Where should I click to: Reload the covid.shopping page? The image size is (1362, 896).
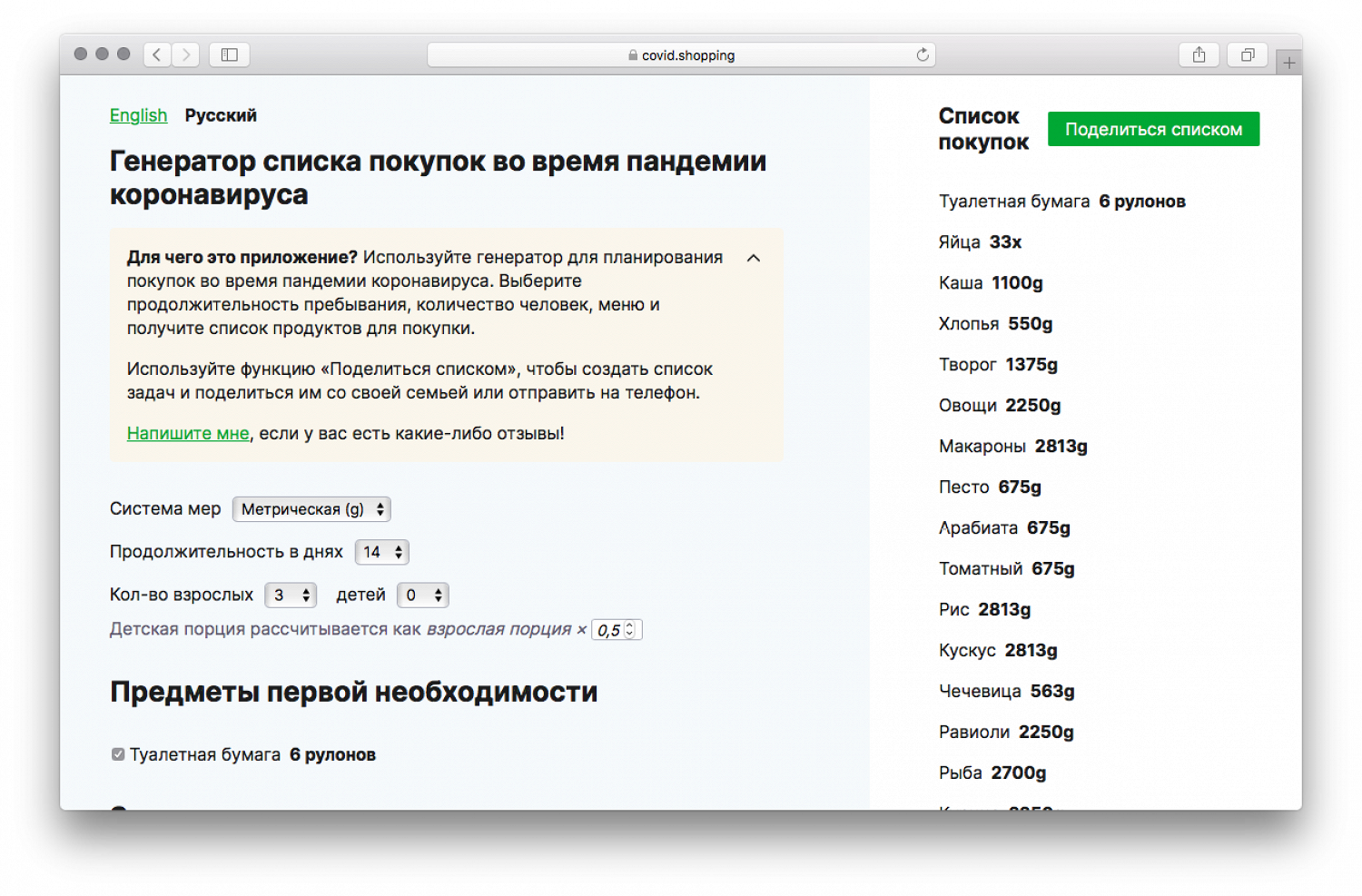coord(923,54)
